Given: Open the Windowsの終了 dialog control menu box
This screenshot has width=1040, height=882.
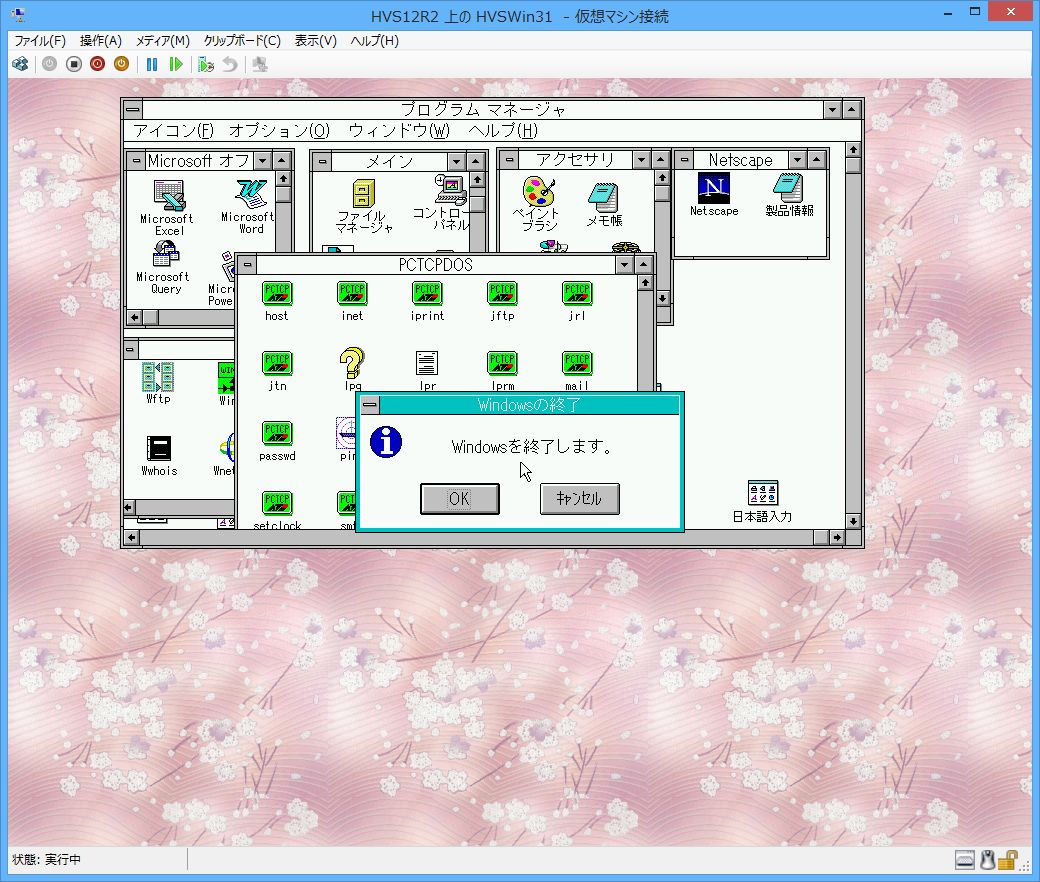Looking at the screenshot, I should pyautogui.click(x=370, y=404).
